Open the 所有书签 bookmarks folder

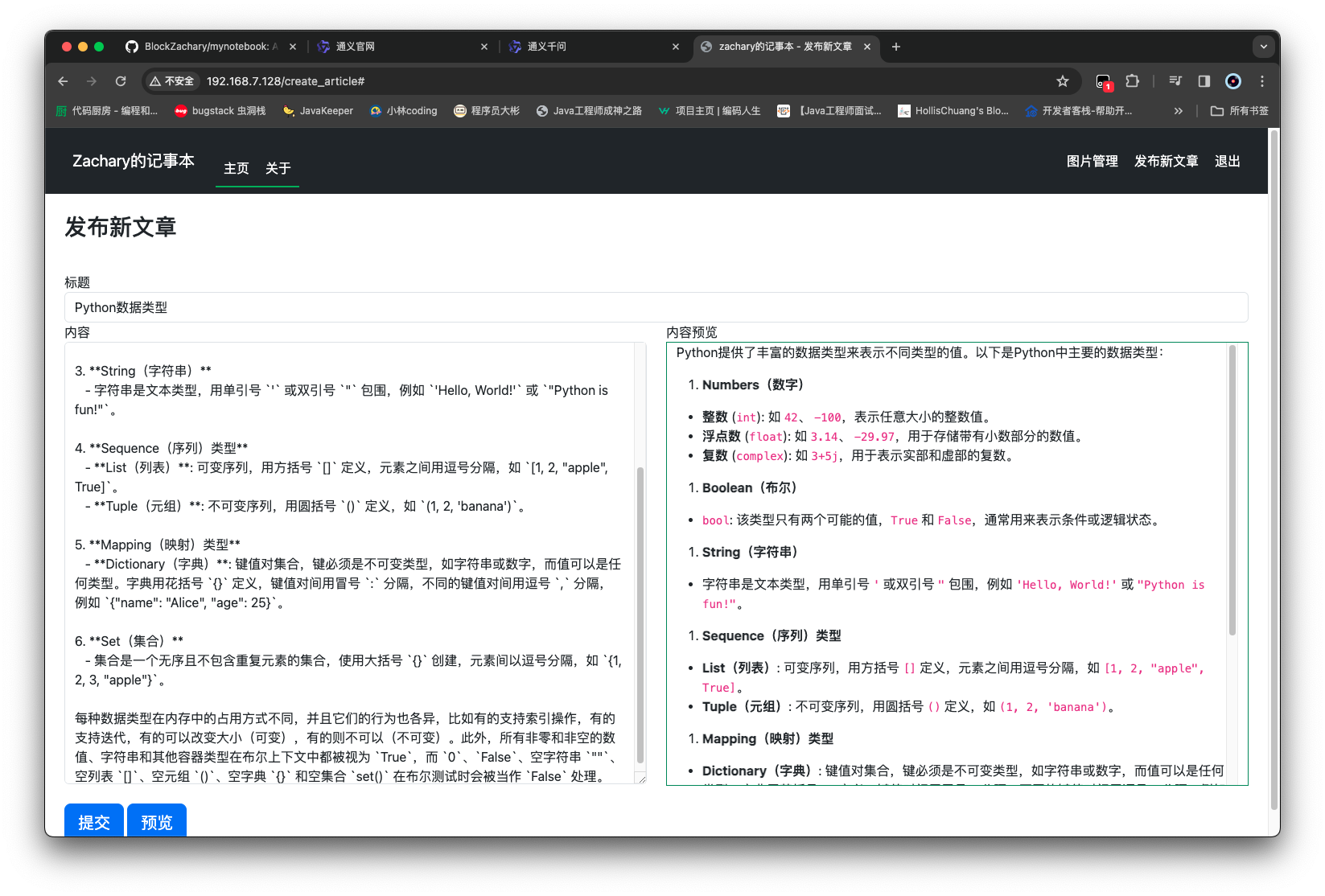point(1240,111)
